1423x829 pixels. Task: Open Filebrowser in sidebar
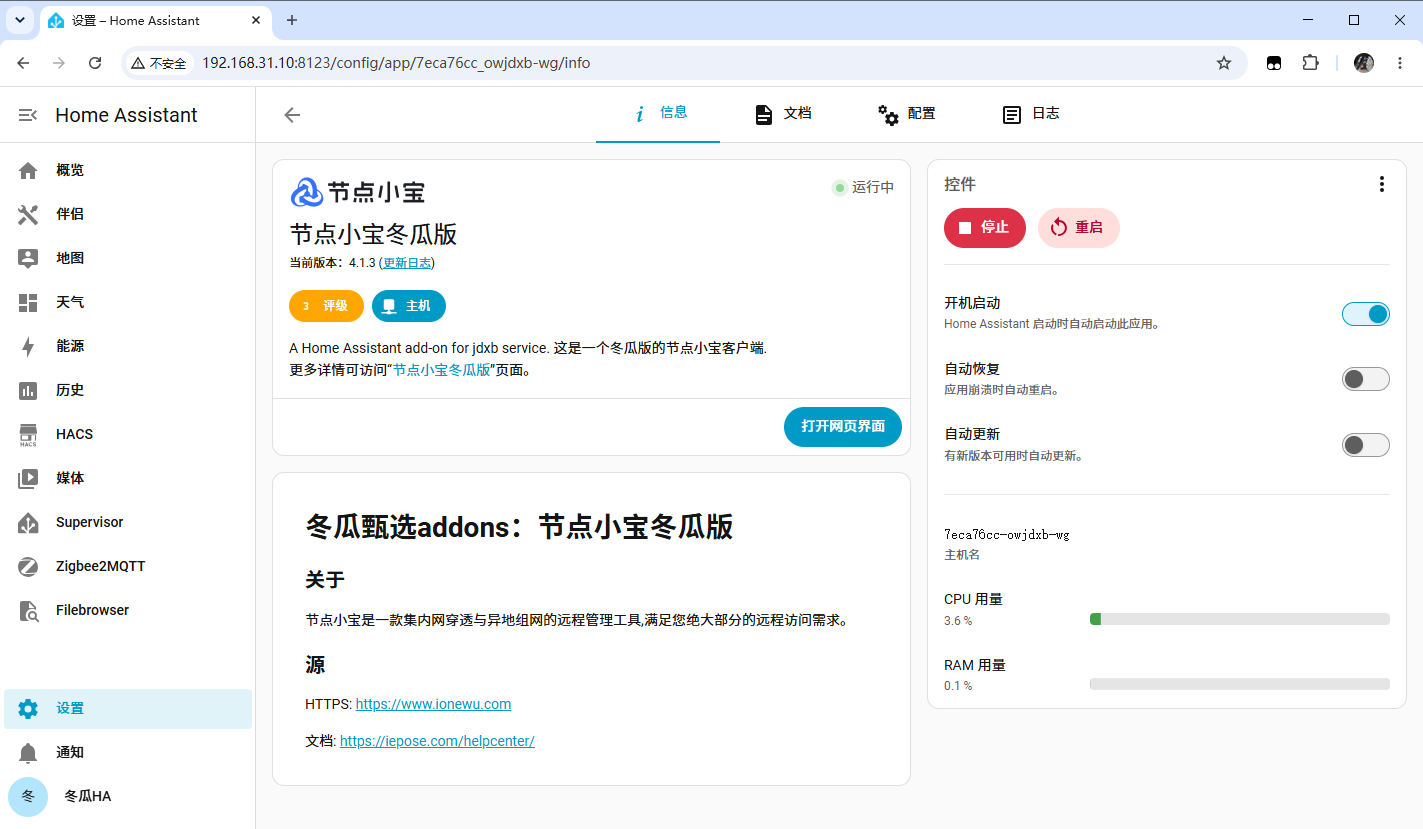click(x=128, y=610)
